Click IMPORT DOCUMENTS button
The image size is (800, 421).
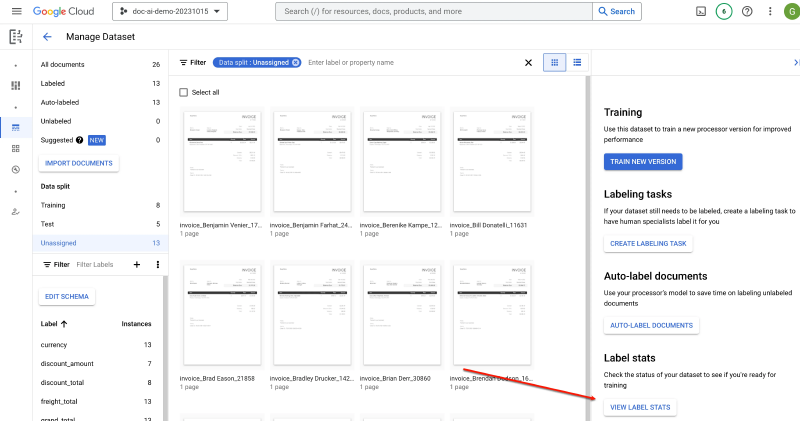tap(79, 163)
